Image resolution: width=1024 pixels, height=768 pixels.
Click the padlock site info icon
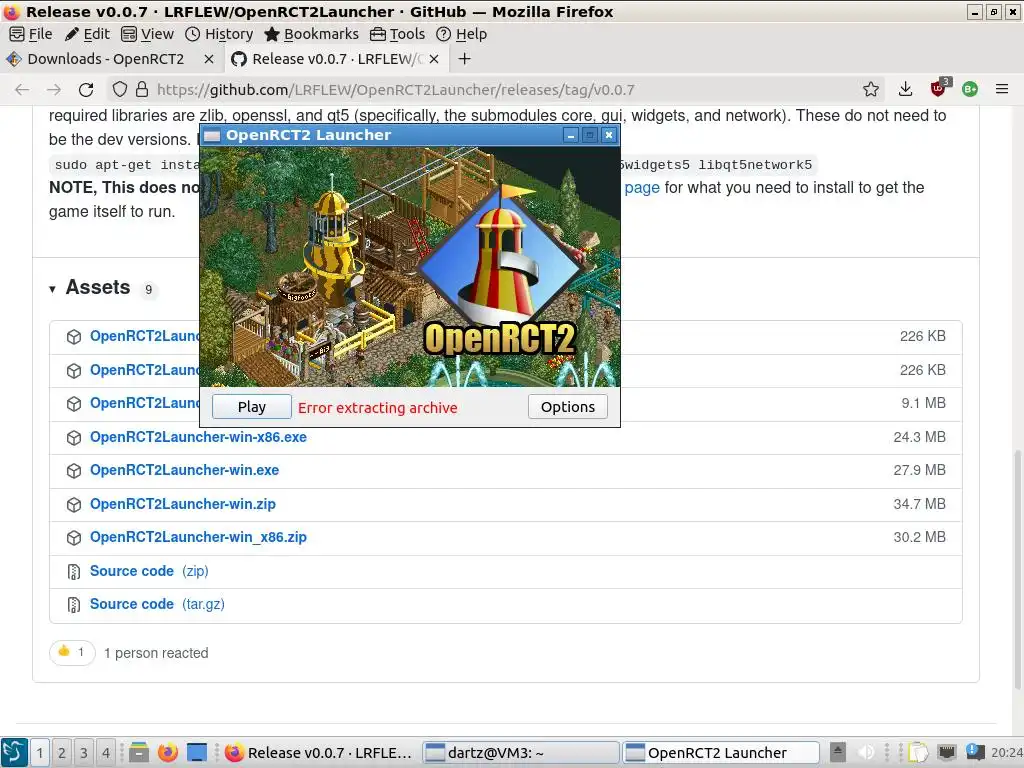coord(142,89)
